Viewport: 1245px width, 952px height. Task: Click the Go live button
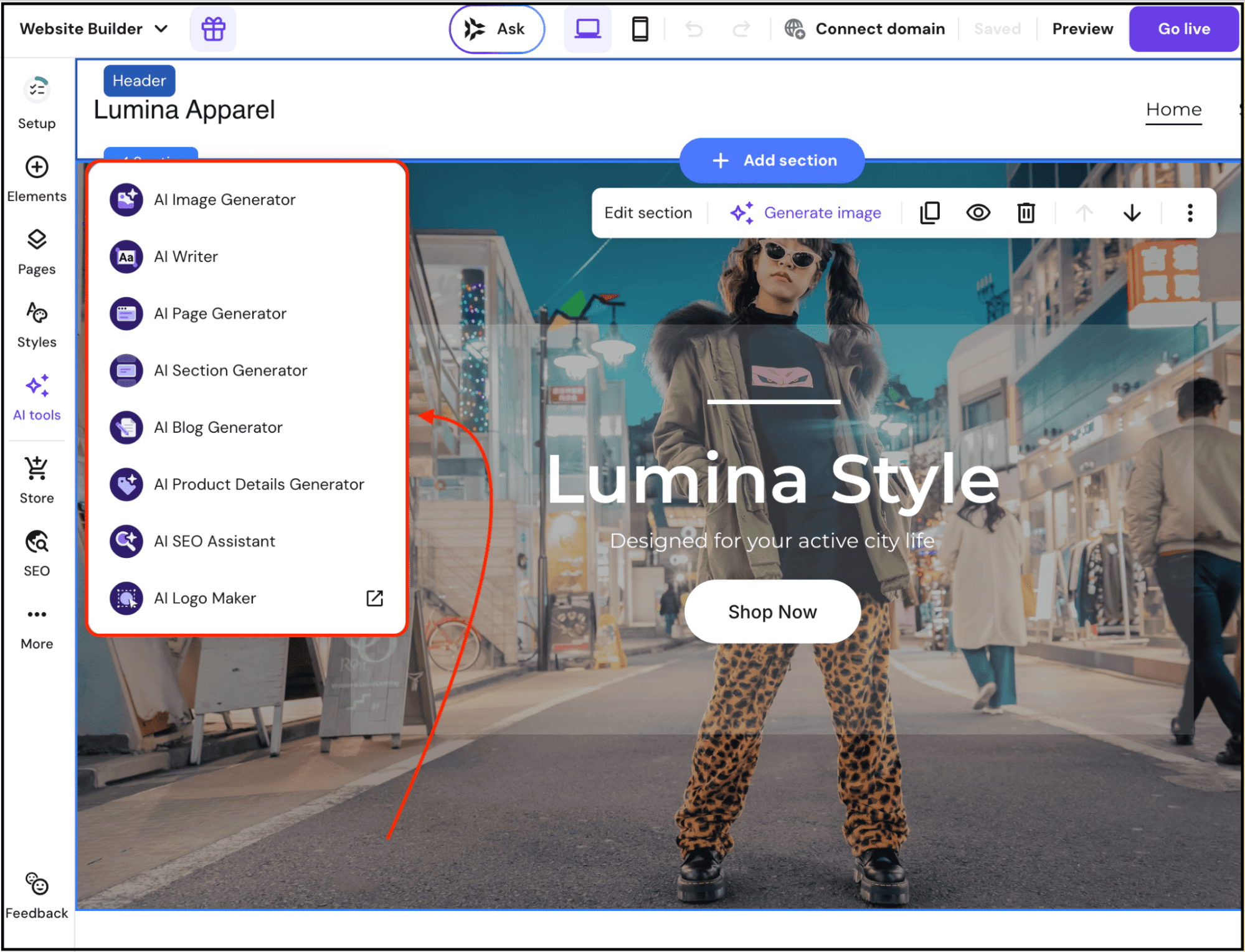point(1183,29)
